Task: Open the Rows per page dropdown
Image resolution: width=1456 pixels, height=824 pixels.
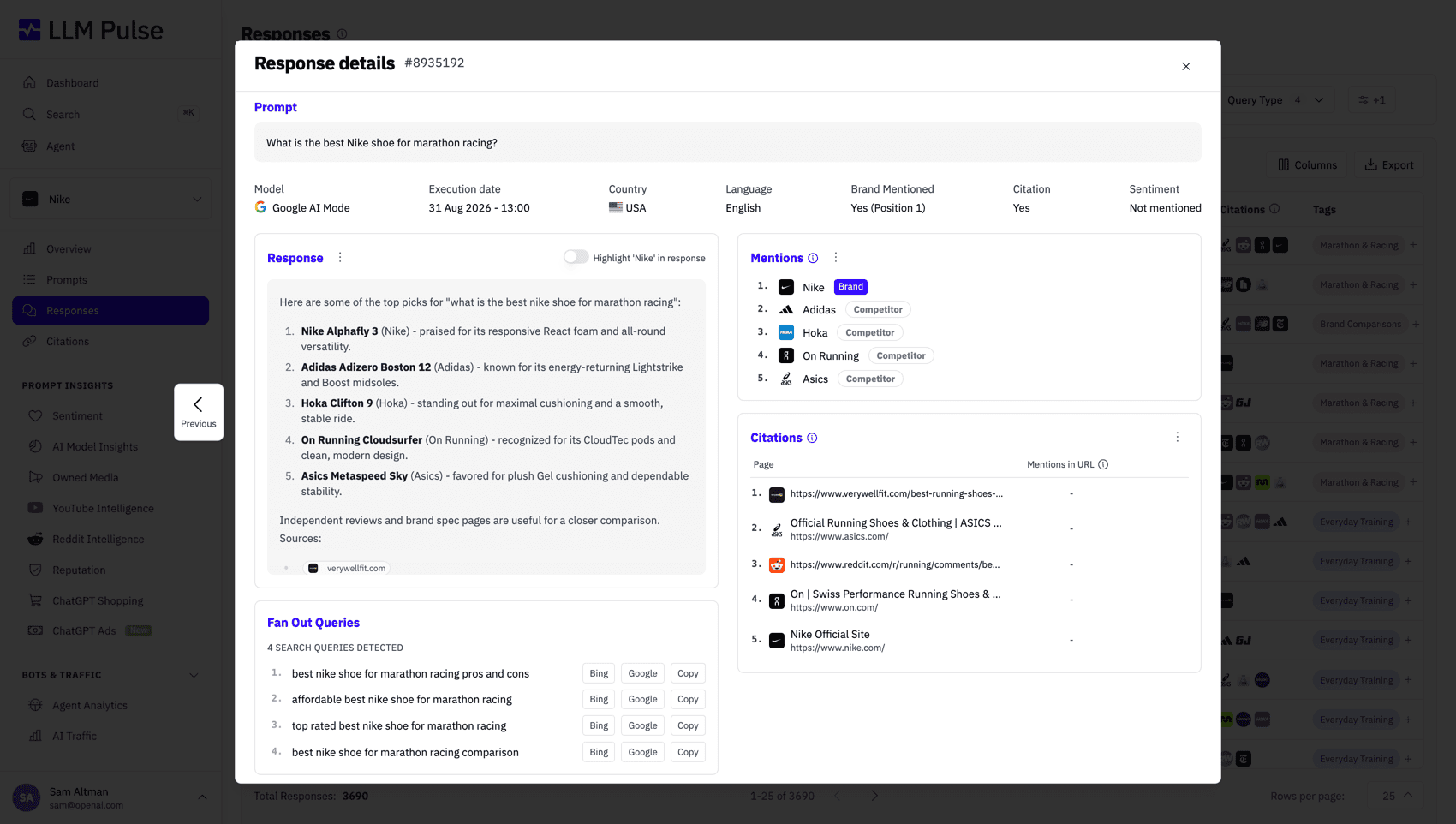Action: (1397, 796)
